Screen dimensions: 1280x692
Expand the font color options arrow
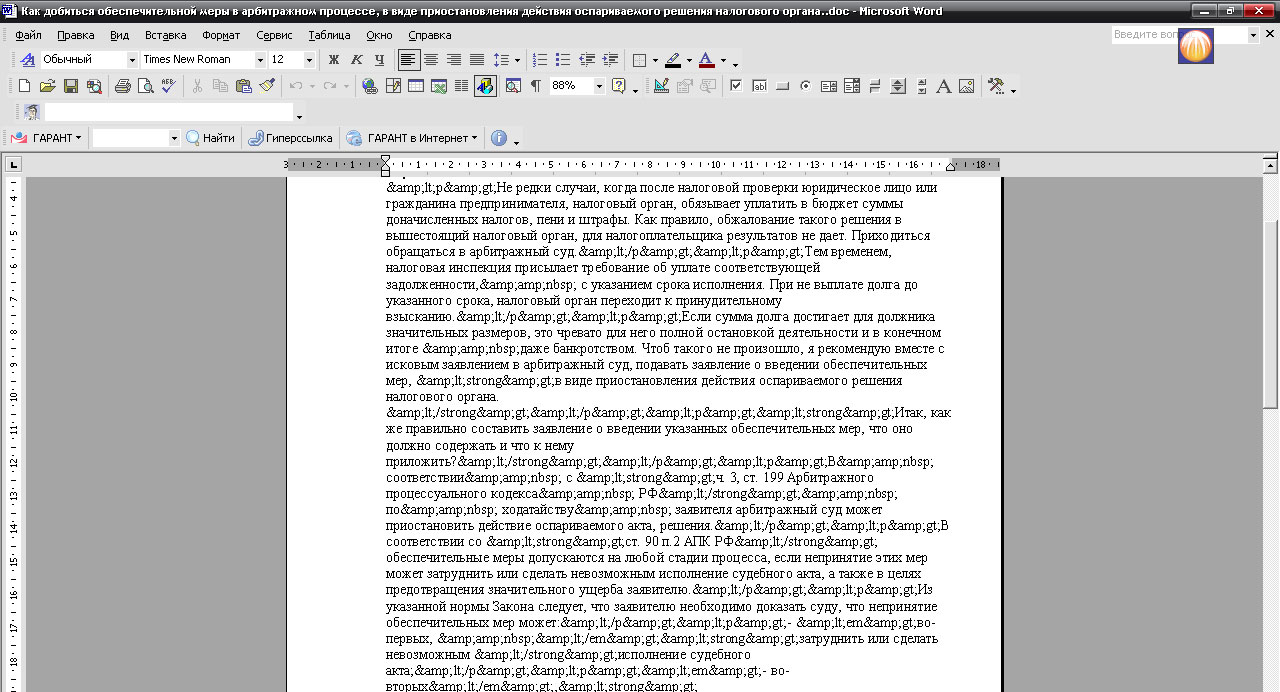(723, 60)
